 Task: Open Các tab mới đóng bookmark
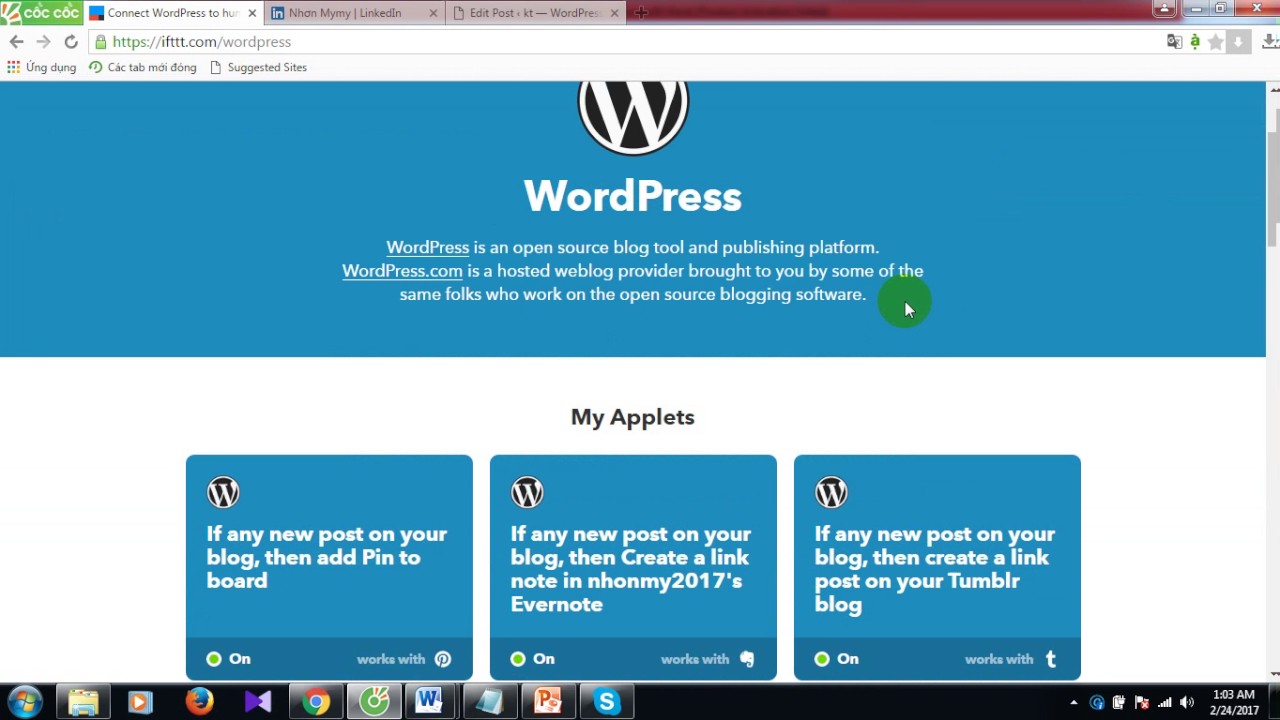pos(143,67)
